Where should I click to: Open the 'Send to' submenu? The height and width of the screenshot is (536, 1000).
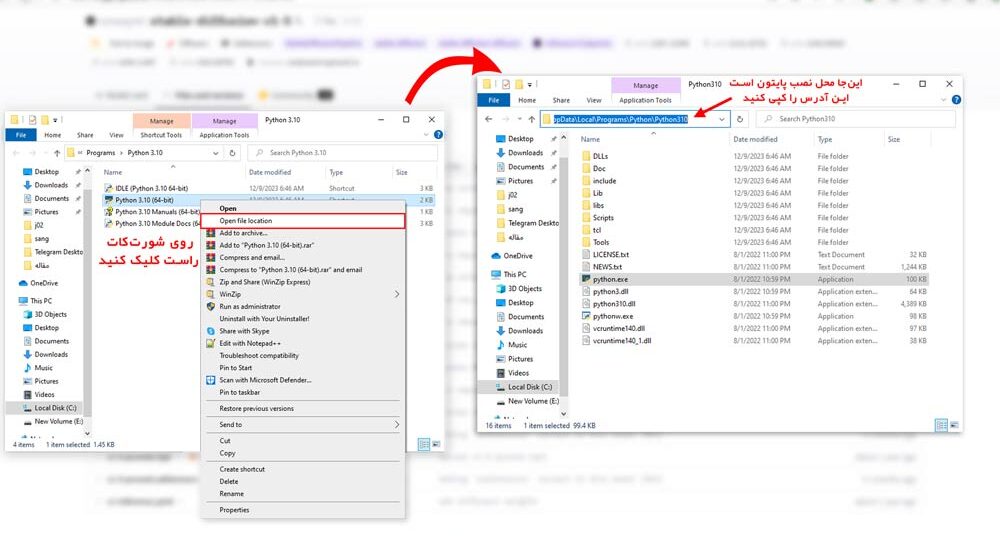(302, 424)
